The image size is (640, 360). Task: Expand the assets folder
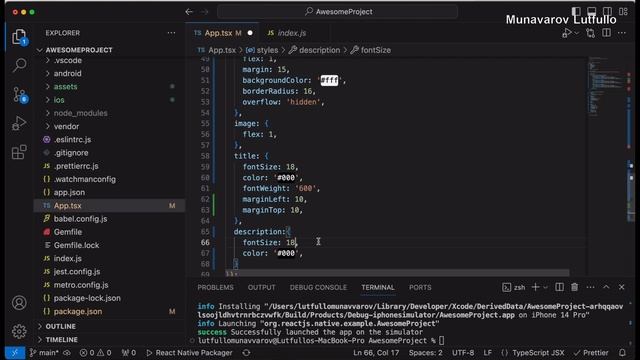(x=109, y=87)
